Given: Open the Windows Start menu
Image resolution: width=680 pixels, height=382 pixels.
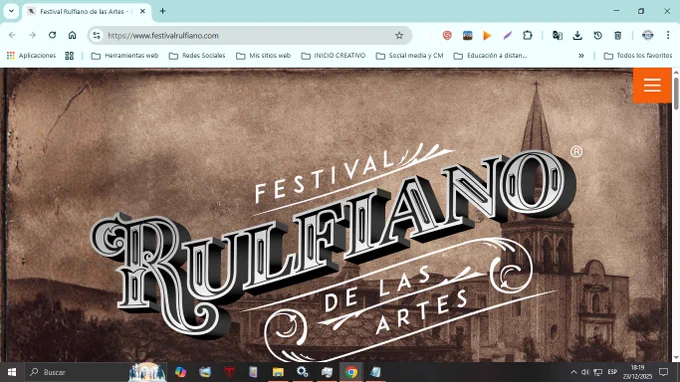Looking at the screenshot, I should pos(12,372).
